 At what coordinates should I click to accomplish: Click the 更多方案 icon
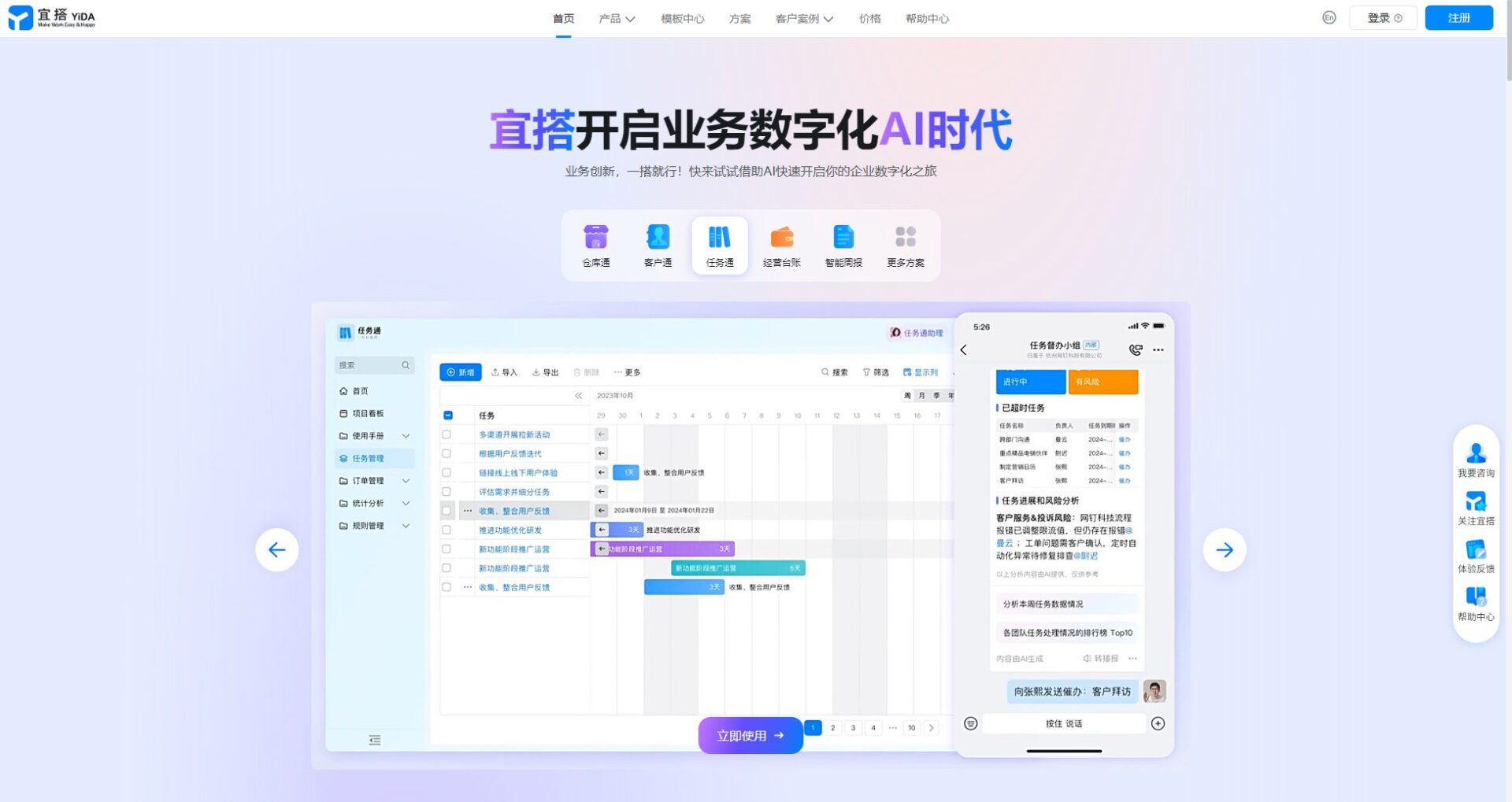[906, 244]
